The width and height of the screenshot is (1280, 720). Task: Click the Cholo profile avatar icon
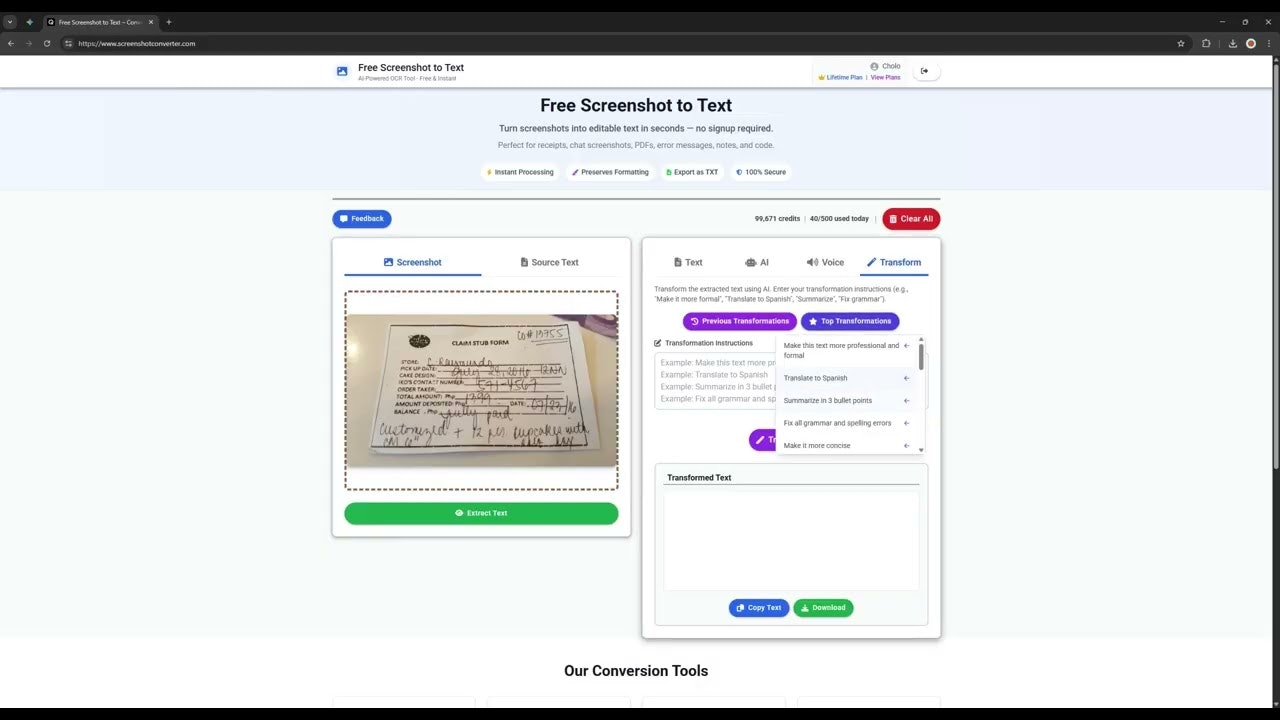point(874,66)
